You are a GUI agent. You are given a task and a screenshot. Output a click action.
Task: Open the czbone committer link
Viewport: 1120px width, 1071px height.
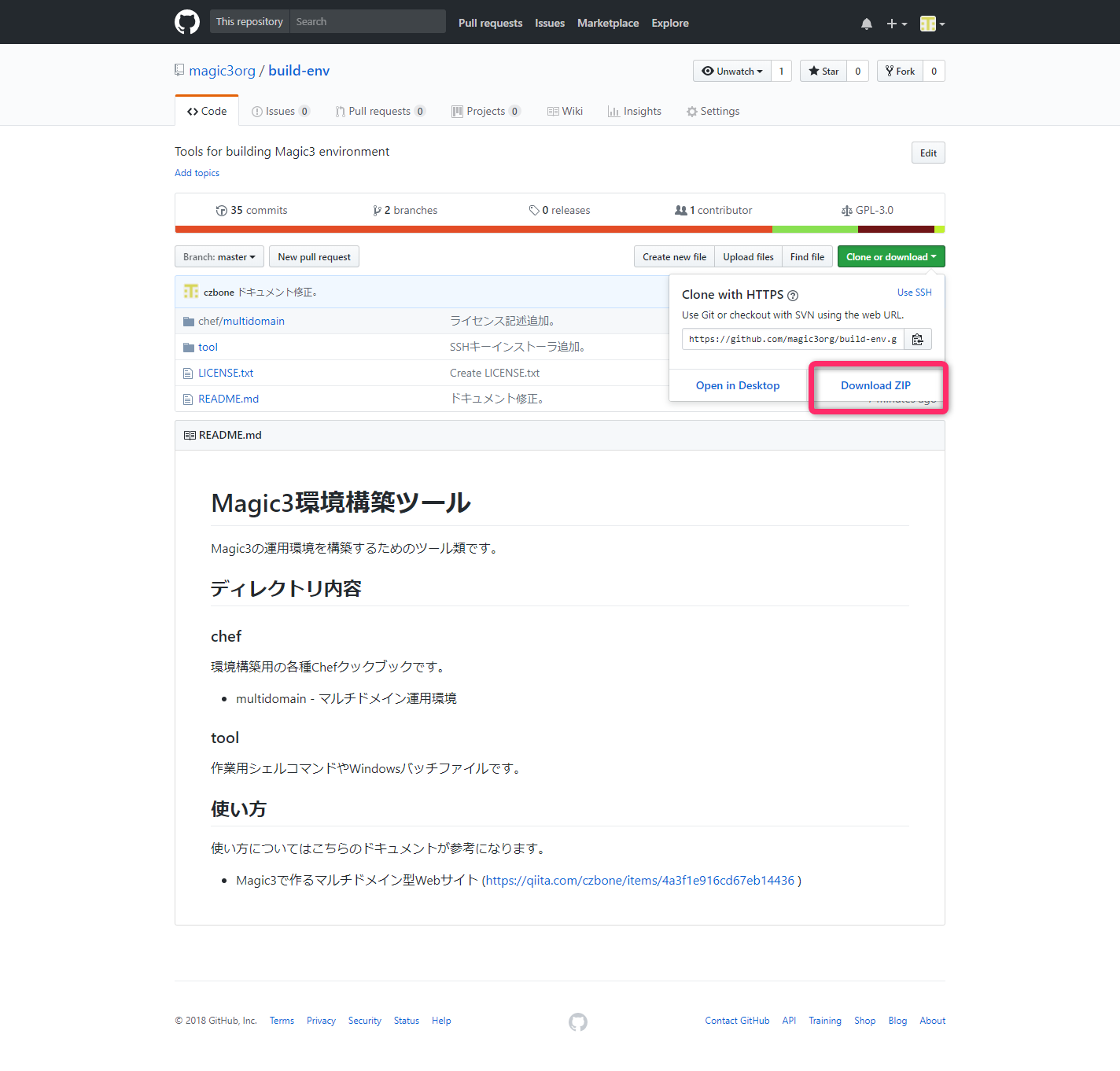click(219, 292)
